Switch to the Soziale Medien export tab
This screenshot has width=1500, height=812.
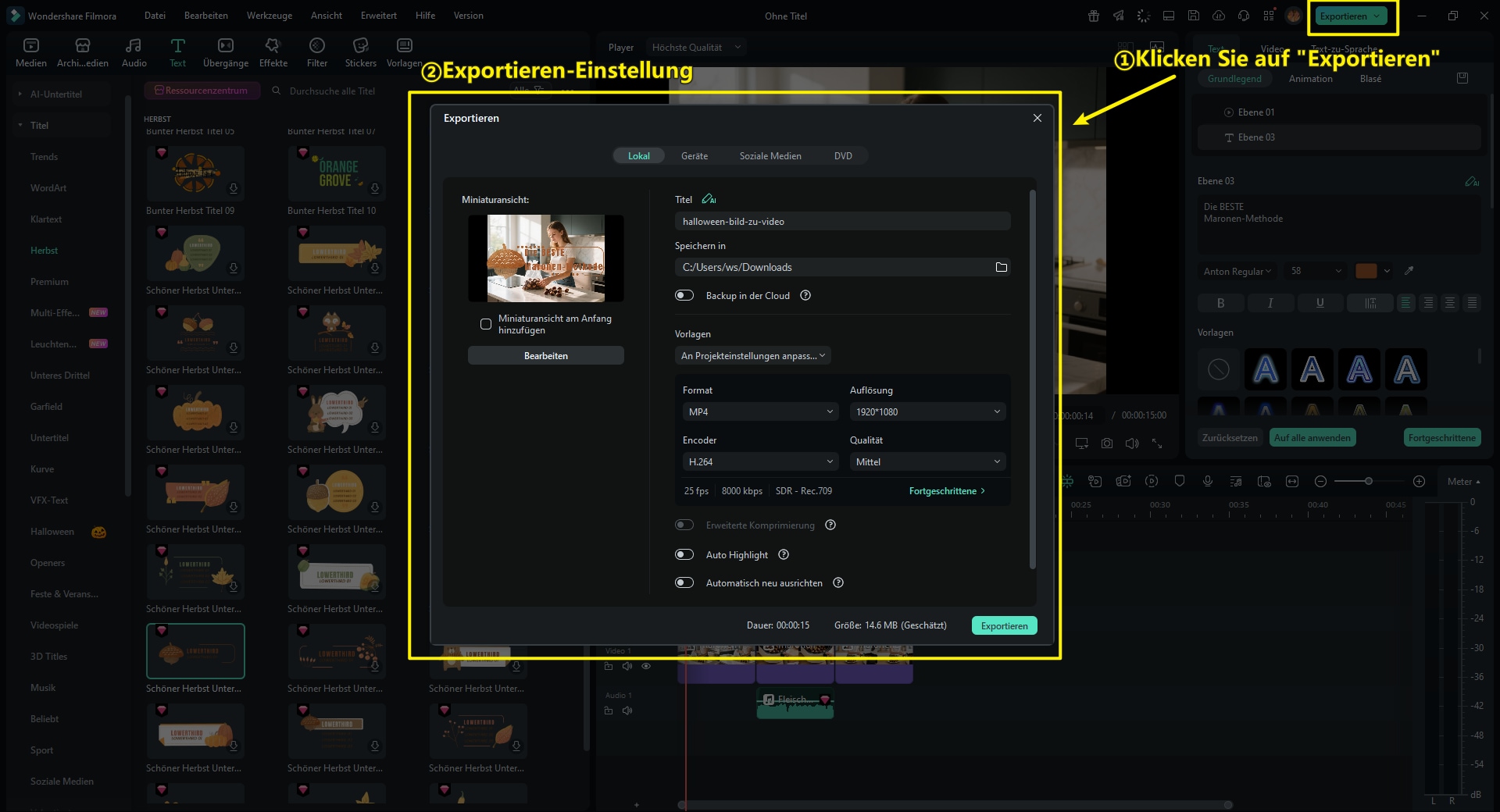770,155
